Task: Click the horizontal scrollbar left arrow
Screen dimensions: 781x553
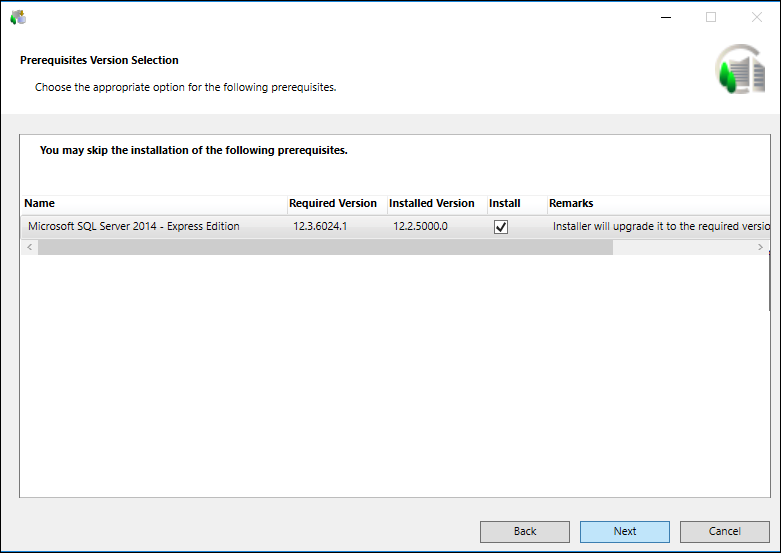Action: coord(29,247)
